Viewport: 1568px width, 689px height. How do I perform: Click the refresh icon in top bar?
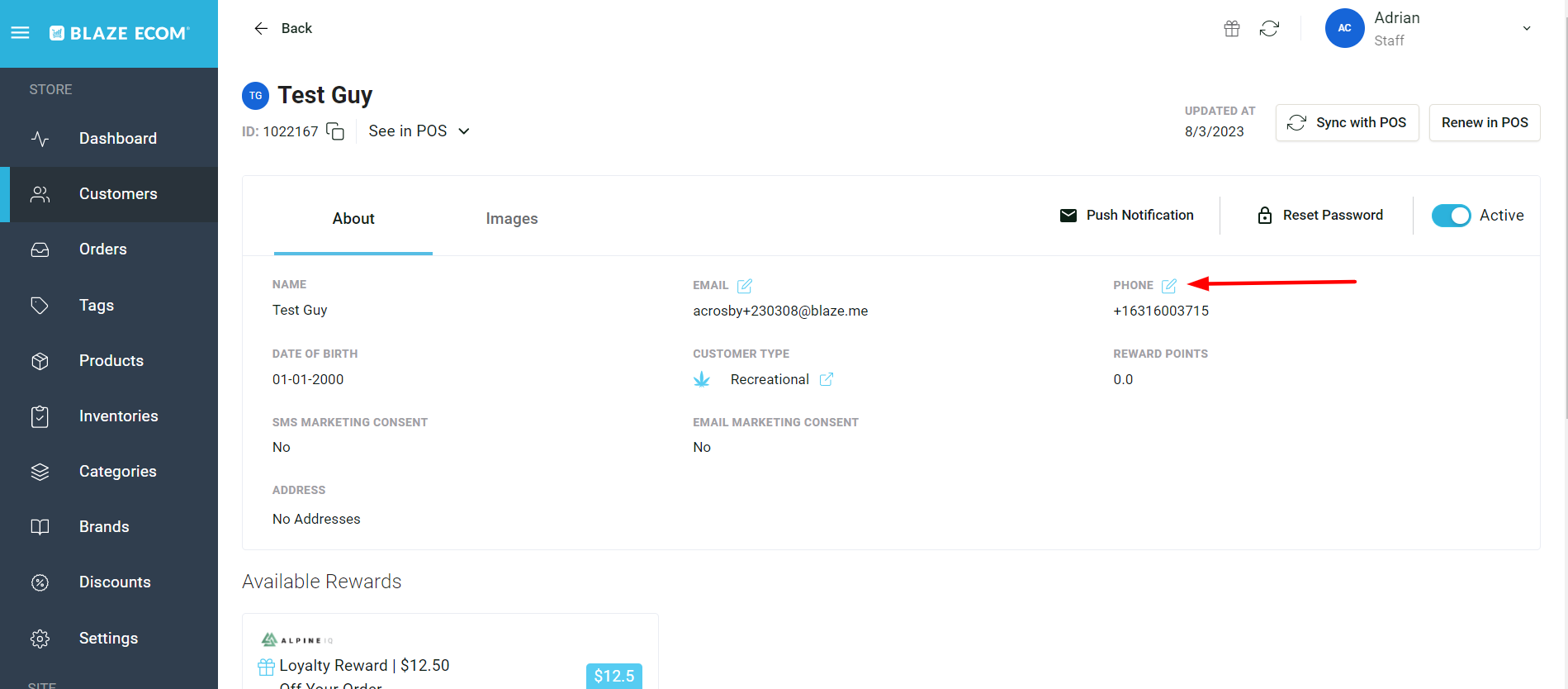click(1269, 29)
